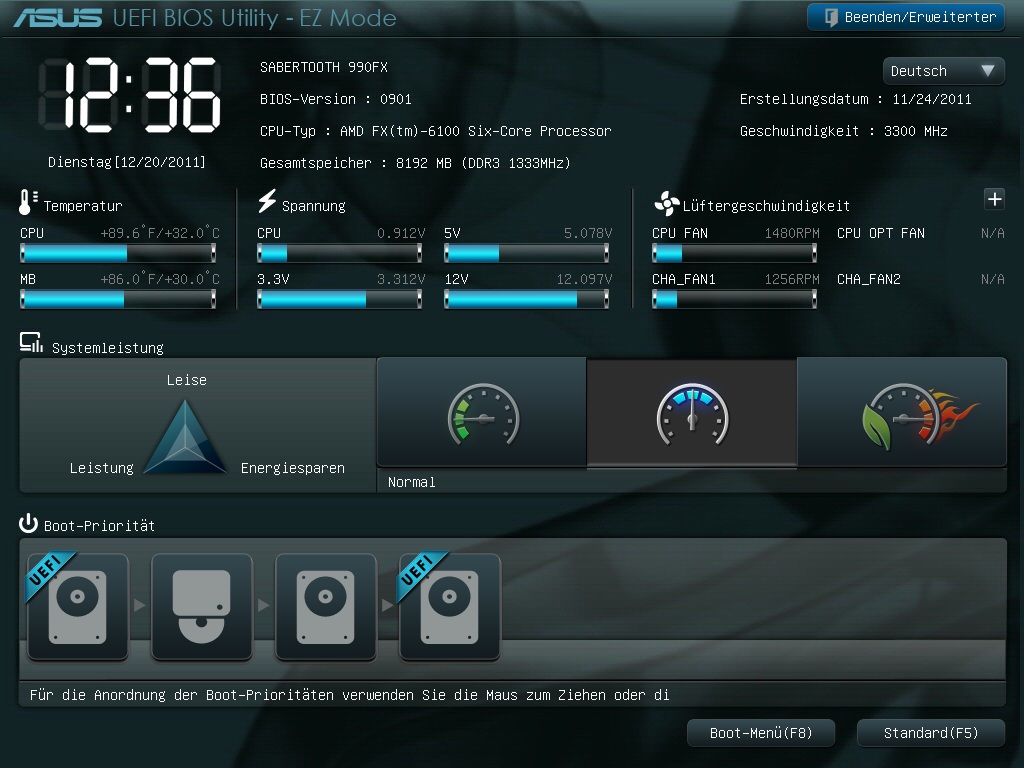This screenshot has height=768, width=1024.
Task: Click the SABERTOOTH 990FX text
Action: (x=324, y=67)
